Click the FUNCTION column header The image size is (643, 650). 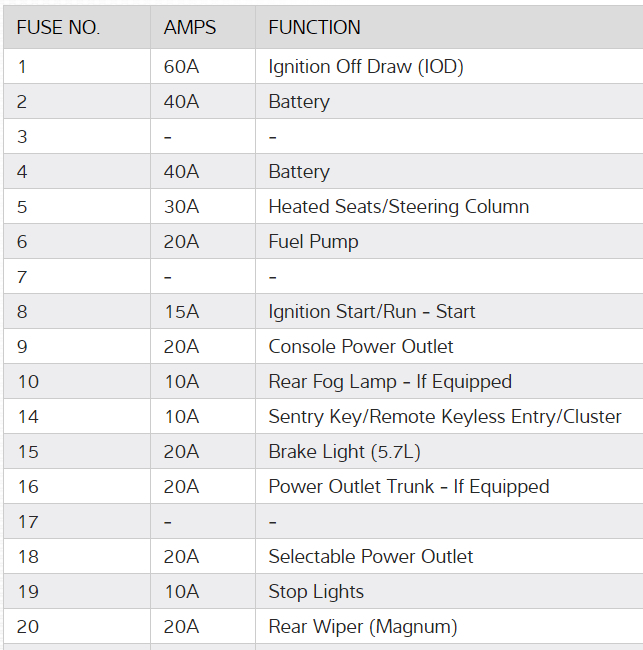[314, 28]
